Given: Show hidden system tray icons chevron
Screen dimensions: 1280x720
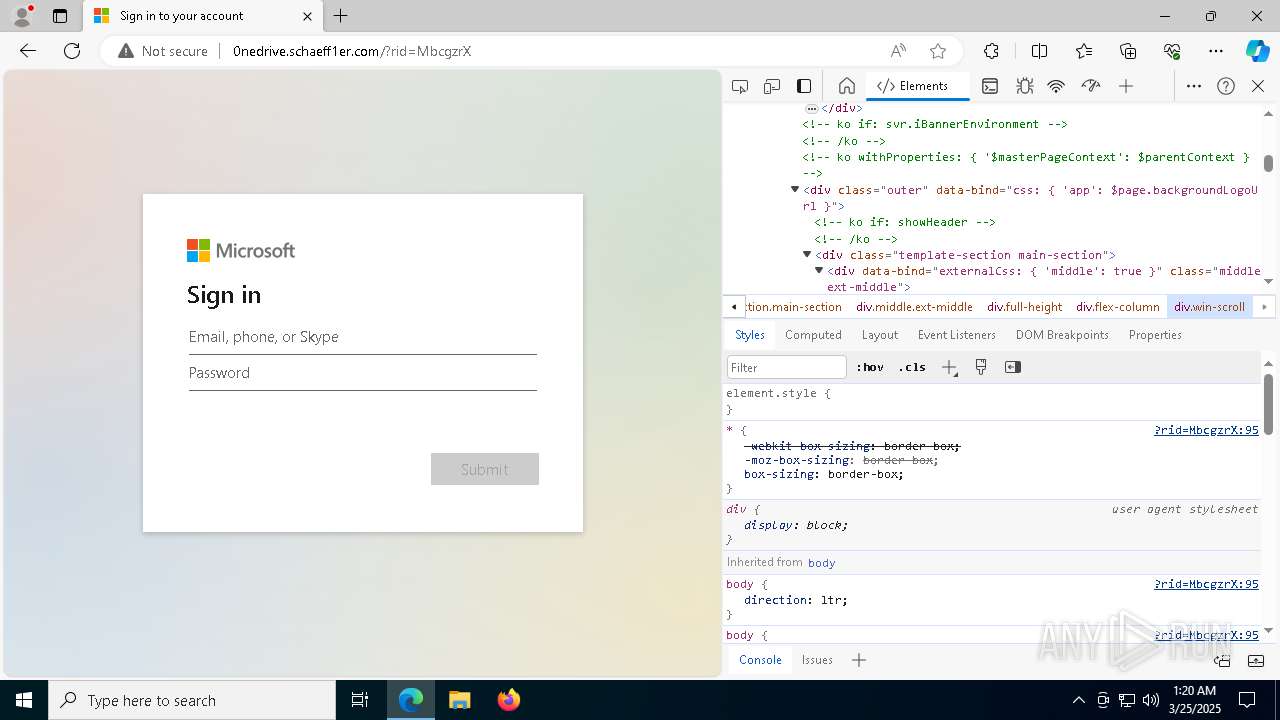Looking at the screenshot, I should [1078, 700].
